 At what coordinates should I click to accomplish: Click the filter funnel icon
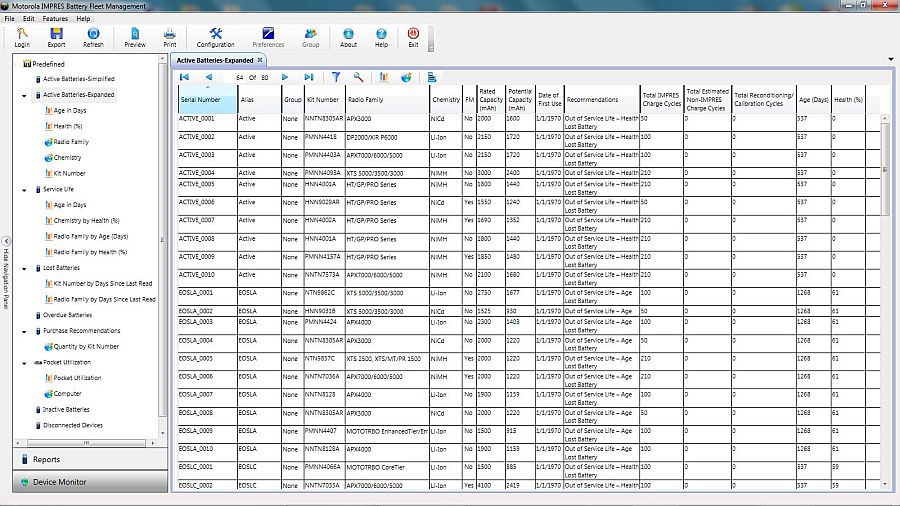pos(336,77)
